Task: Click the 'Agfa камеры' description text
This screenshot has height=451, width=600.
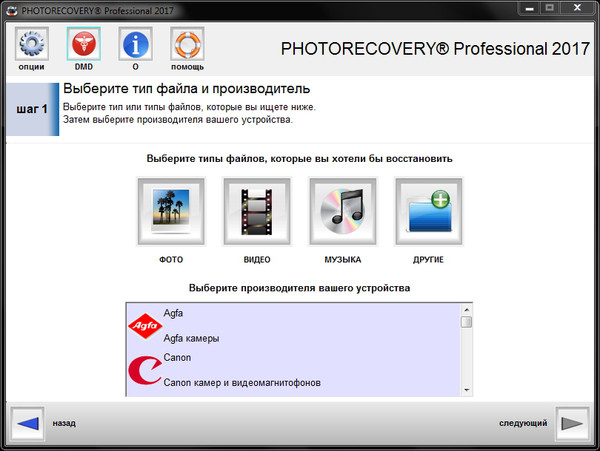Action: 191,338
